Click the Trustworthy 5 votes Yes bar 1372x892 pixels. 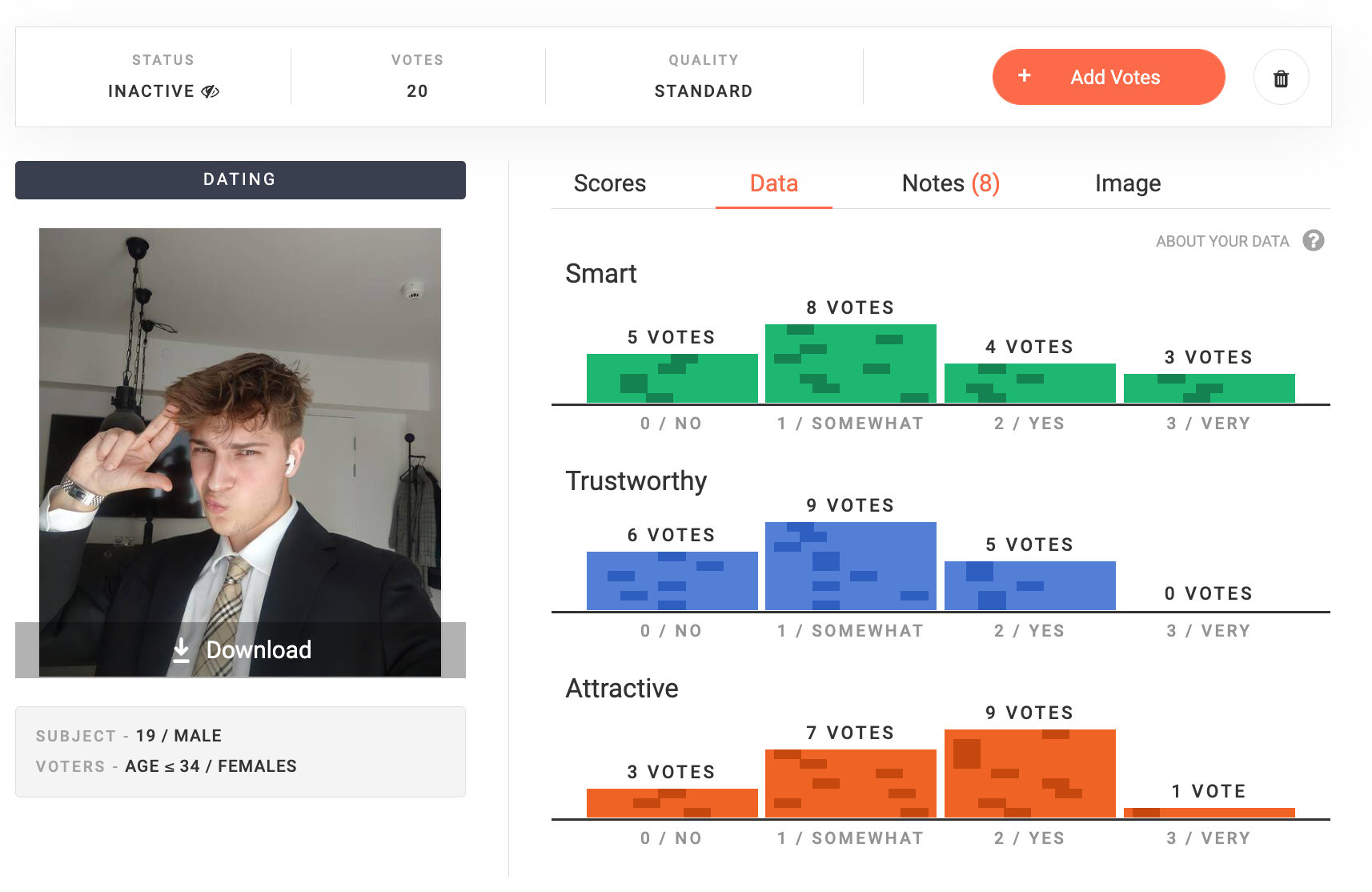[1030, 585]
